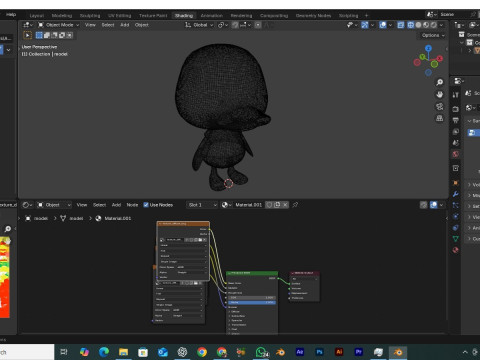Open the Render properties tab

[x=456, y=109]
